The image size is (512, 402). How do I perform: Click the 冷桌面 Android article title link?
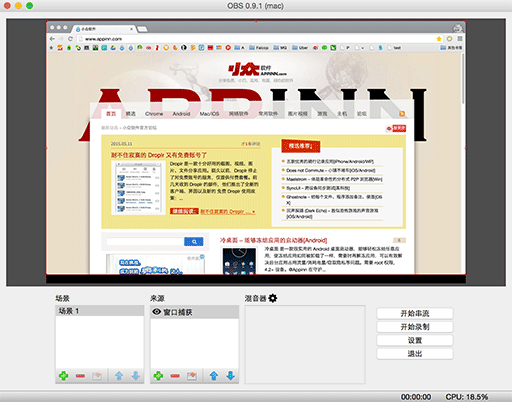[x=273, y=240]
